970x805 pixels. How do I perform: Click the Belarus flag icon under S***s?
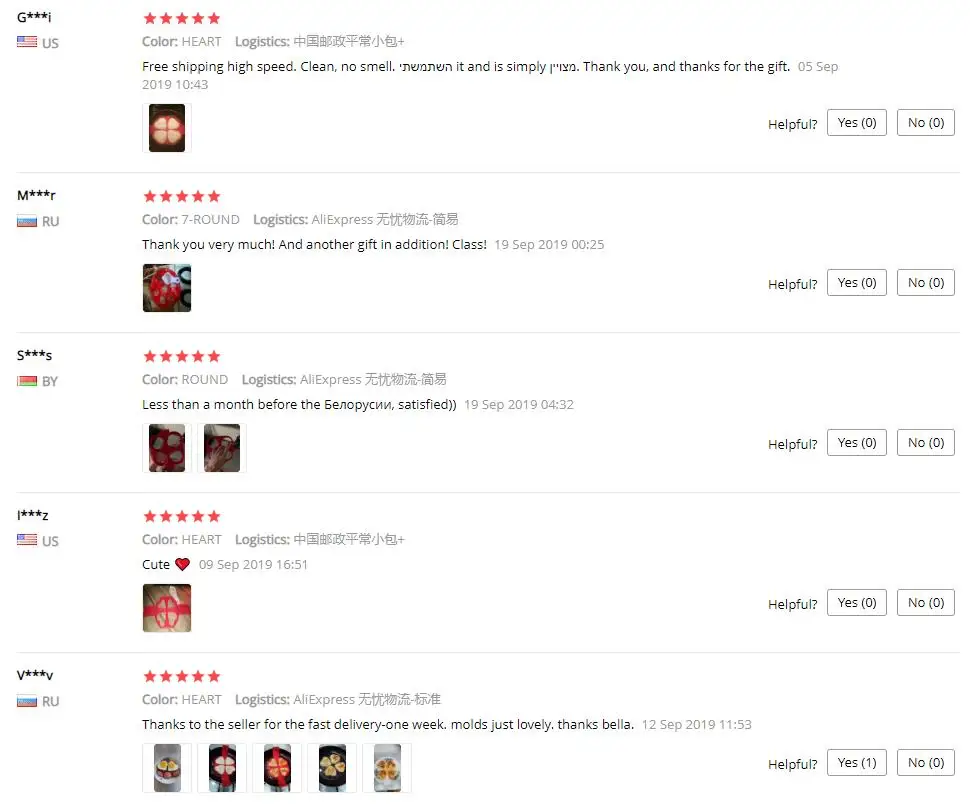(27, 381)
